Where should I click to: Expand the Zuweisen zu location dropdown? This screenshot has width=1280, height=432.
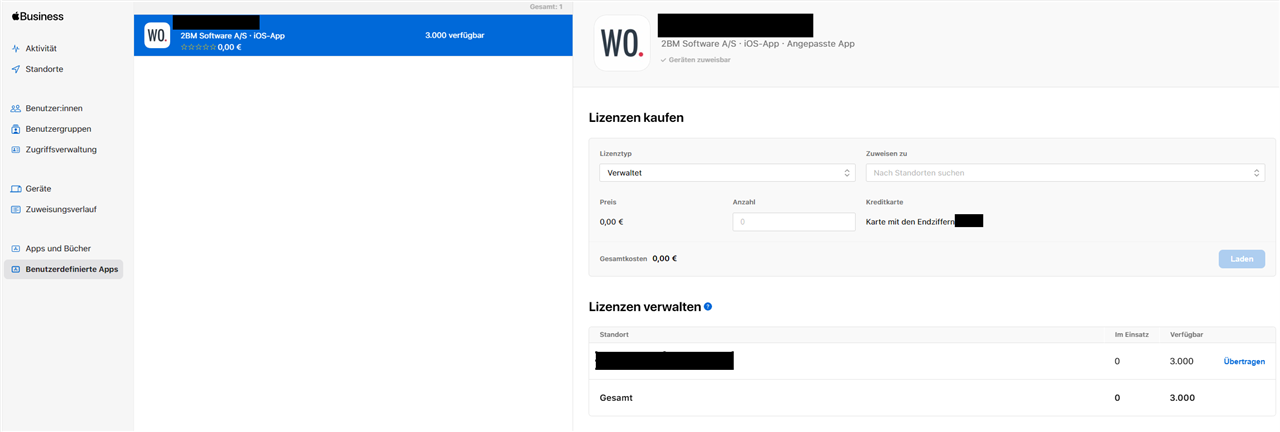click(x=1065, y=173)
